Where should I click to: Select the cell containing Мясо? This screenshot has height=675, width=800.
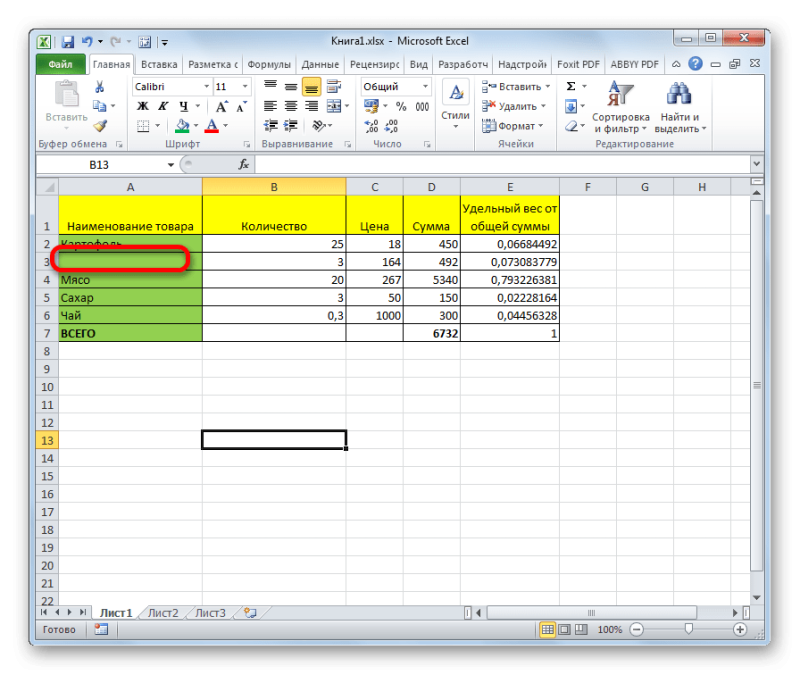click(x=131, y=280)
